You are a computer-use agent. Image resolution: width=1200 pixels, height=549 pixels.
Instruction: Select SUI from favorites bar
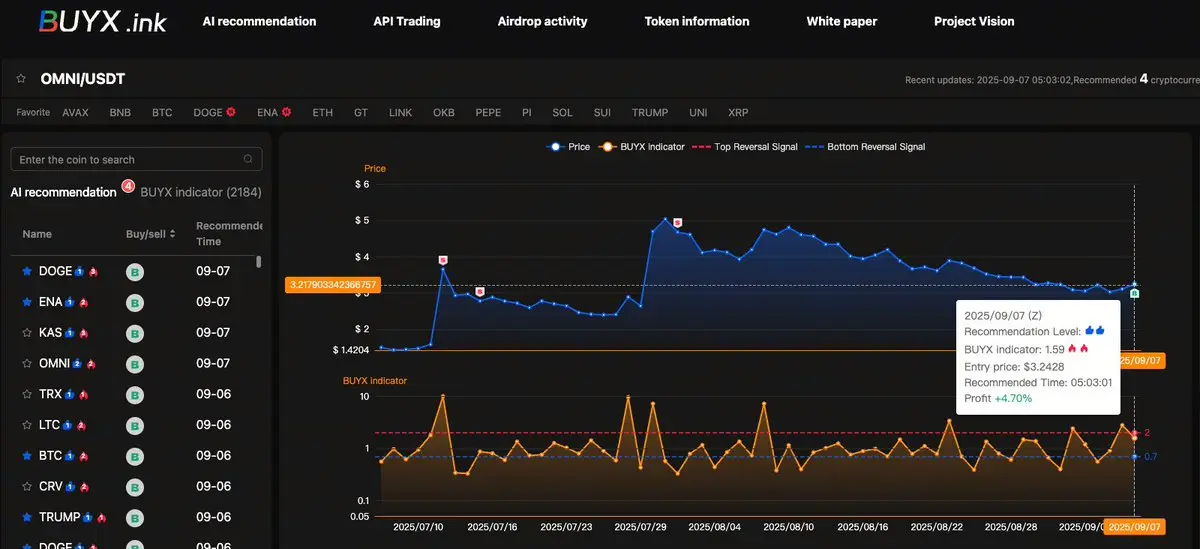[x=602, y=113]
